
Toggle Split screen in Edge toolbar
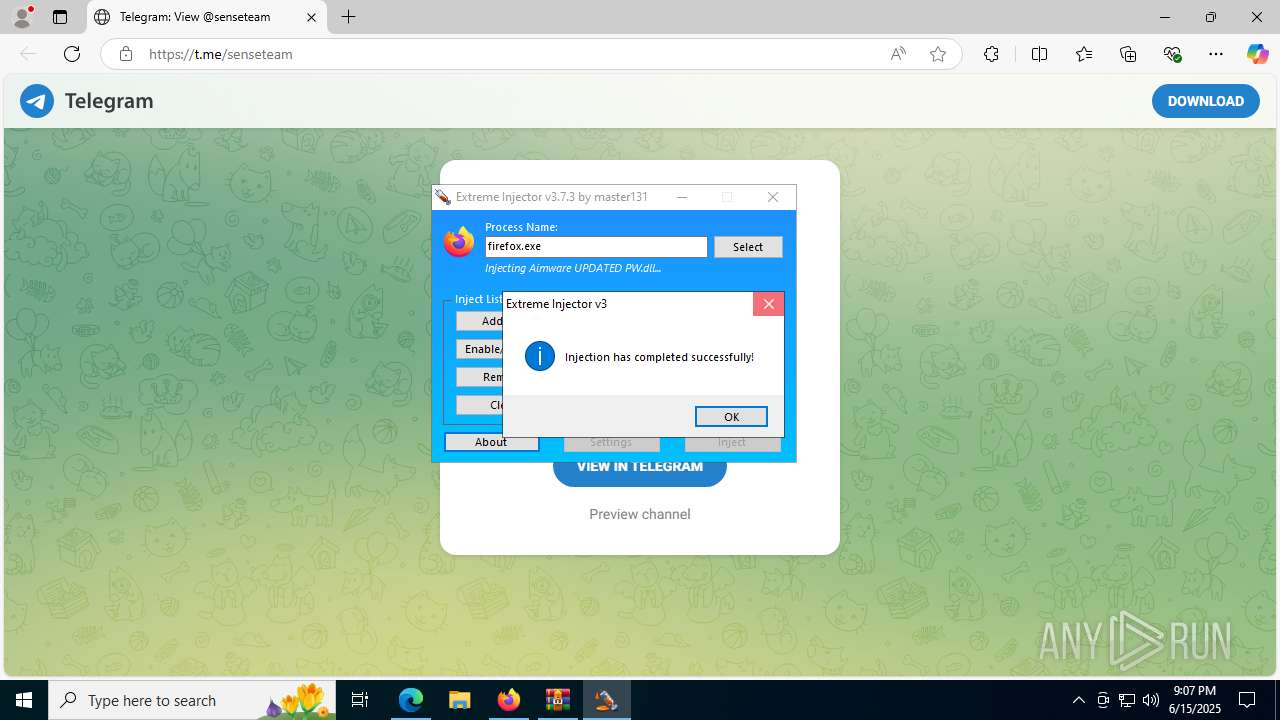[1040, 54]
